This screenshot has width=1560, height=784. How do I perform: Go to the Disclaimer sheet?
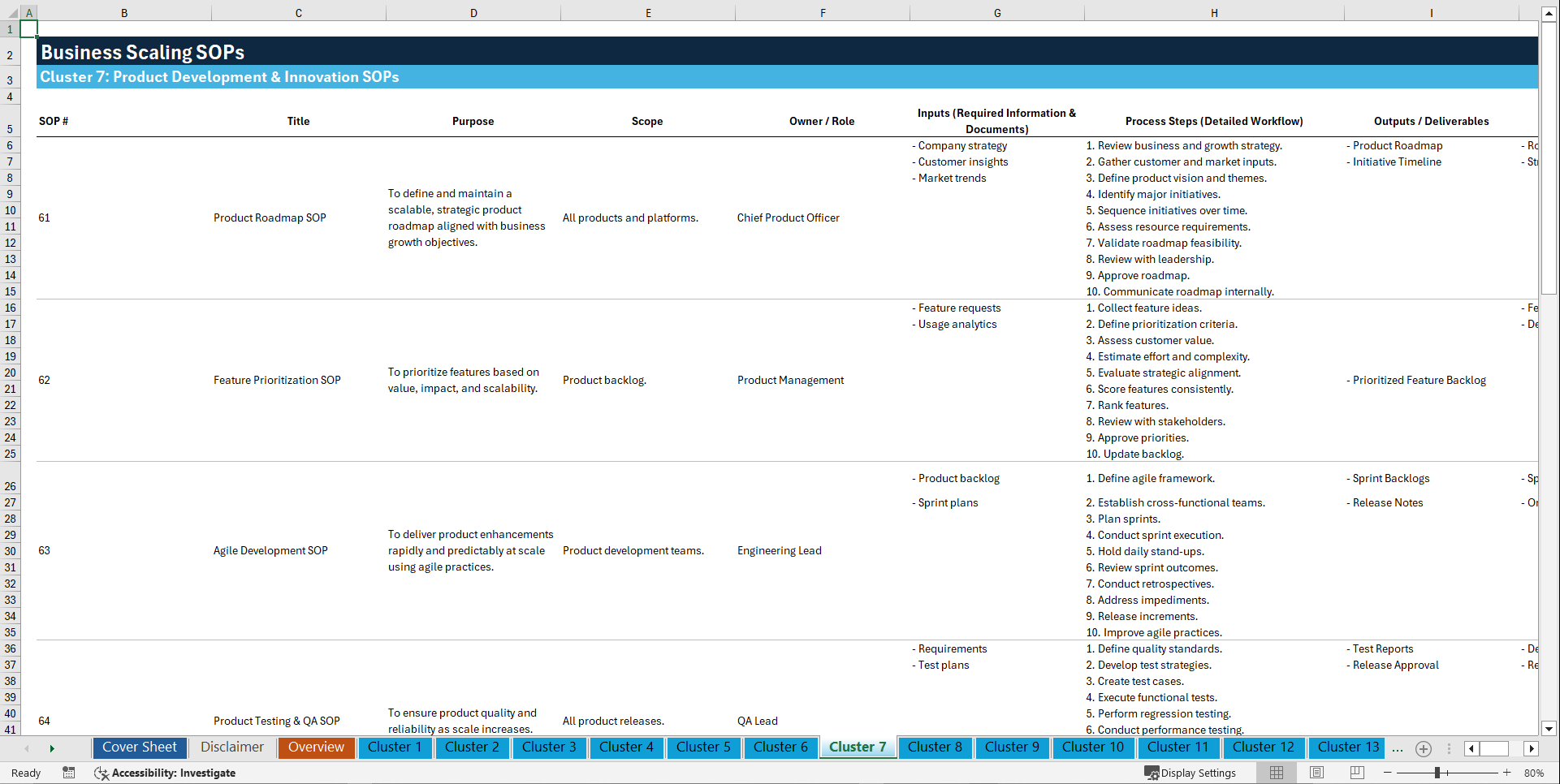pyautogui.click(x=231, y=747)
